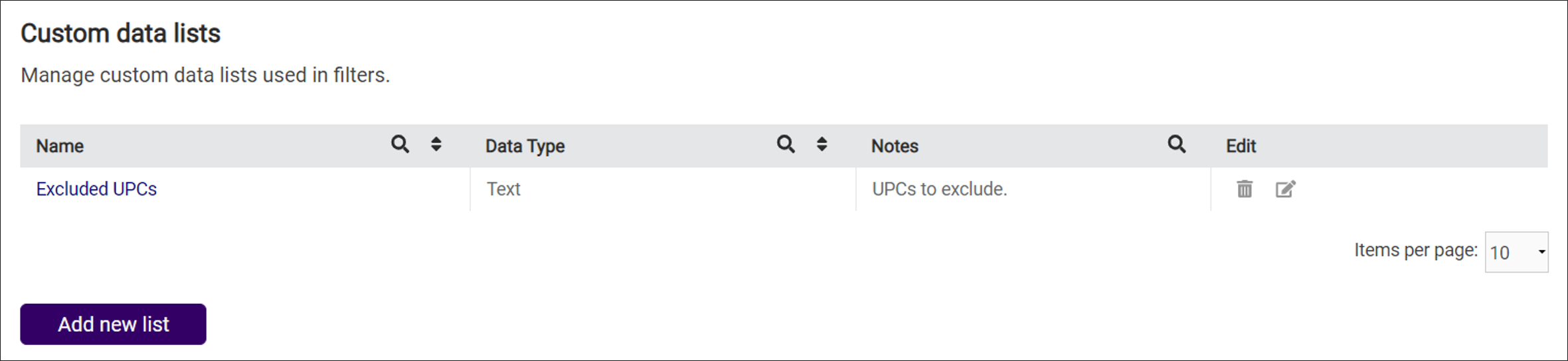Select the 'UPCs to exclude.' notes cell

pos(1033,189)
